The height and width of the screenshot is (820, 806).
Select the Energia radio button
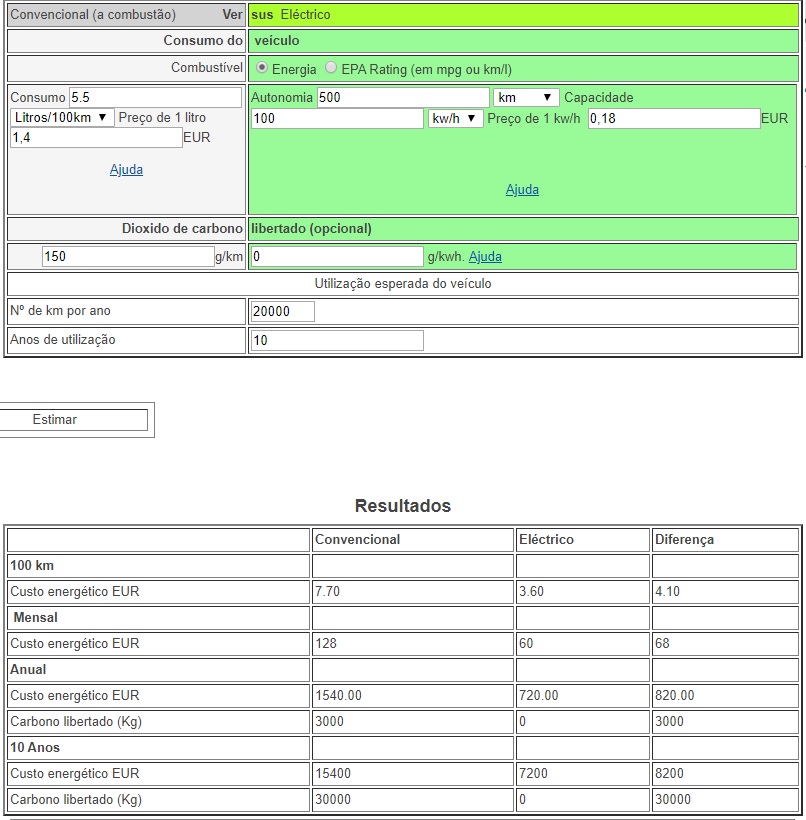click(262, 68)
